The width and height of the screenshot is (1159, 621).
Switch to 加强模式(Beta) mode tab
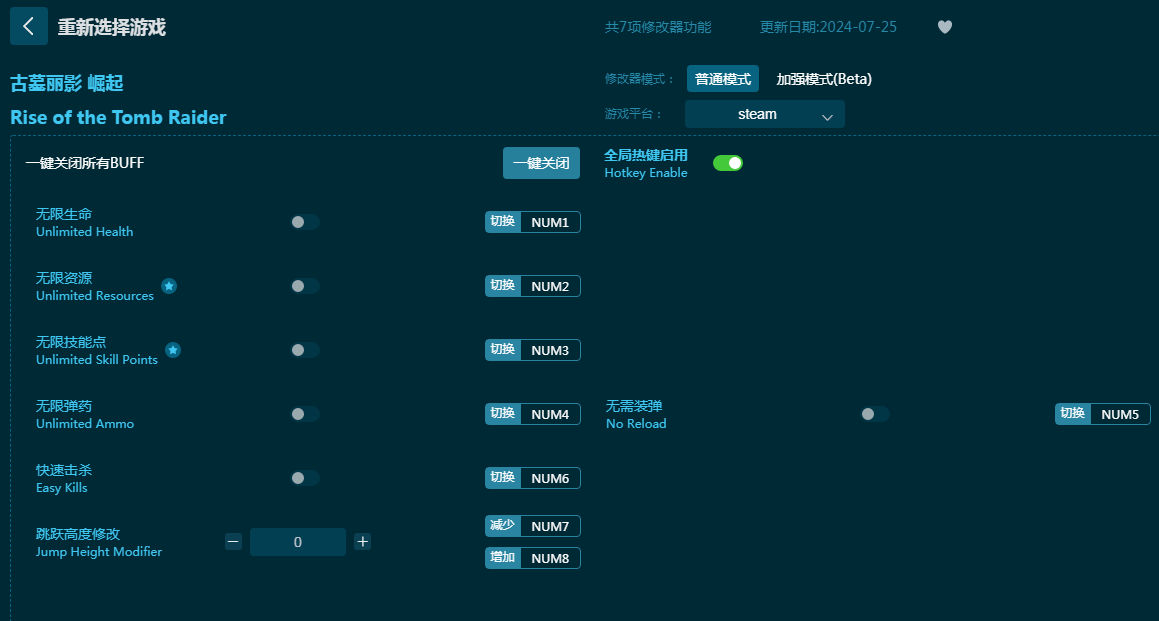click(x=824, y=78)
